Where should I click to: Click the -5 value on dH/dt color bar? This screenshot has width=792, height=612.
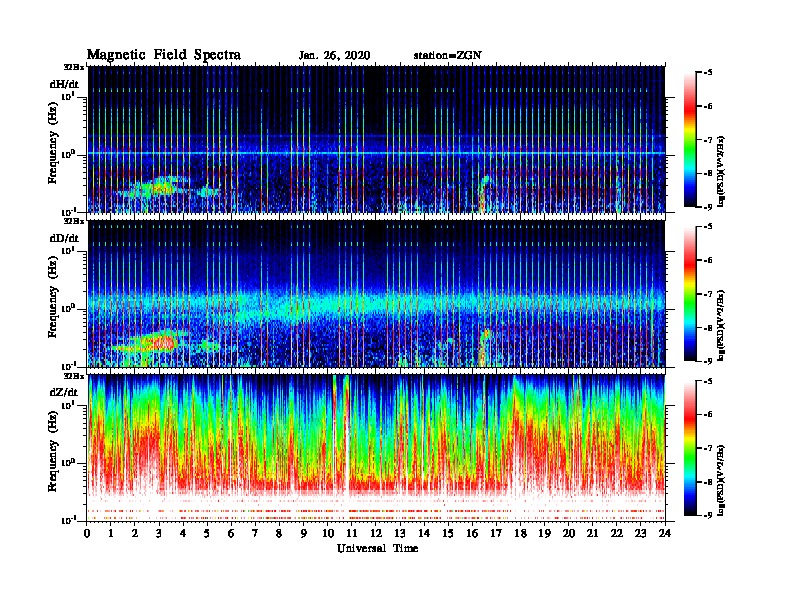tap(708, 73)
